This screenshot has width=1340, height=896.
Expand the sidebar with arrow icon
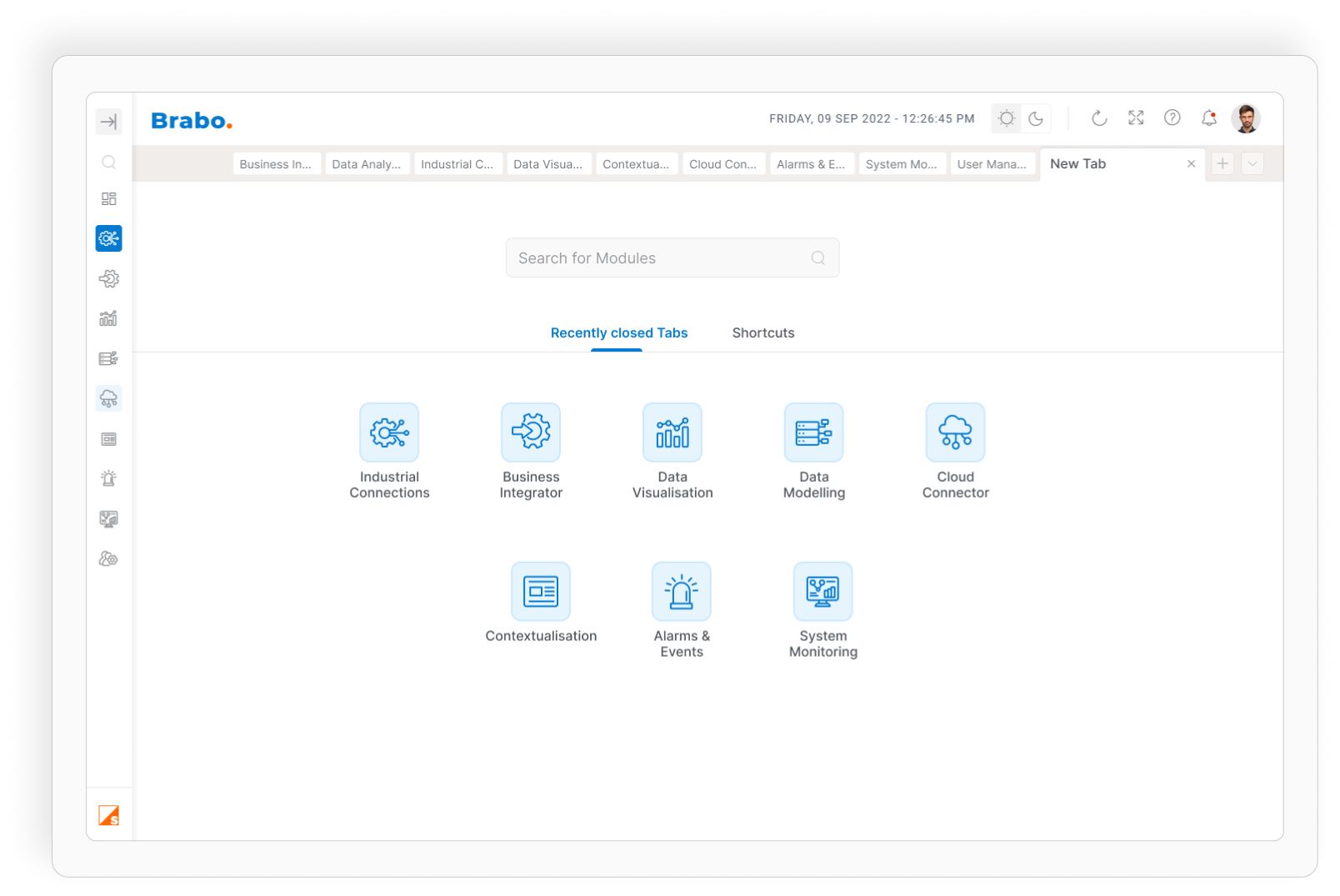pyautogui.click(x=109, y=122)
